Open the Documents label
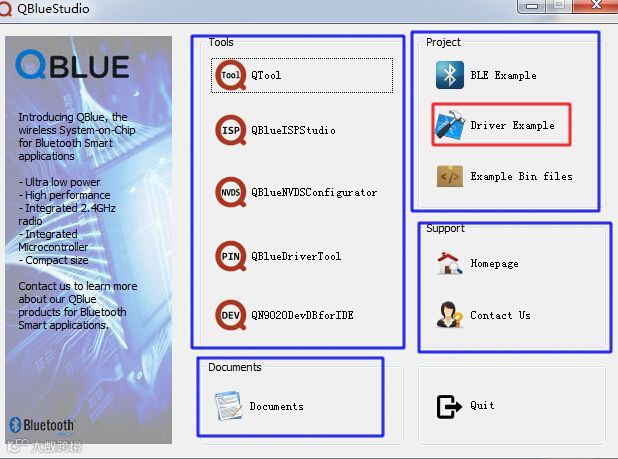This screenshot has width=618, height=459. tap(277, 406)
